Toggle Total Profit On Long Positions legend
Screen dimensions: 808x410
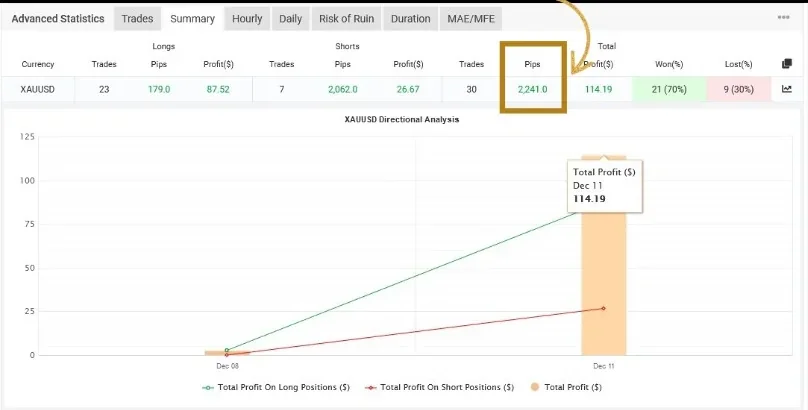click(276, 387)
